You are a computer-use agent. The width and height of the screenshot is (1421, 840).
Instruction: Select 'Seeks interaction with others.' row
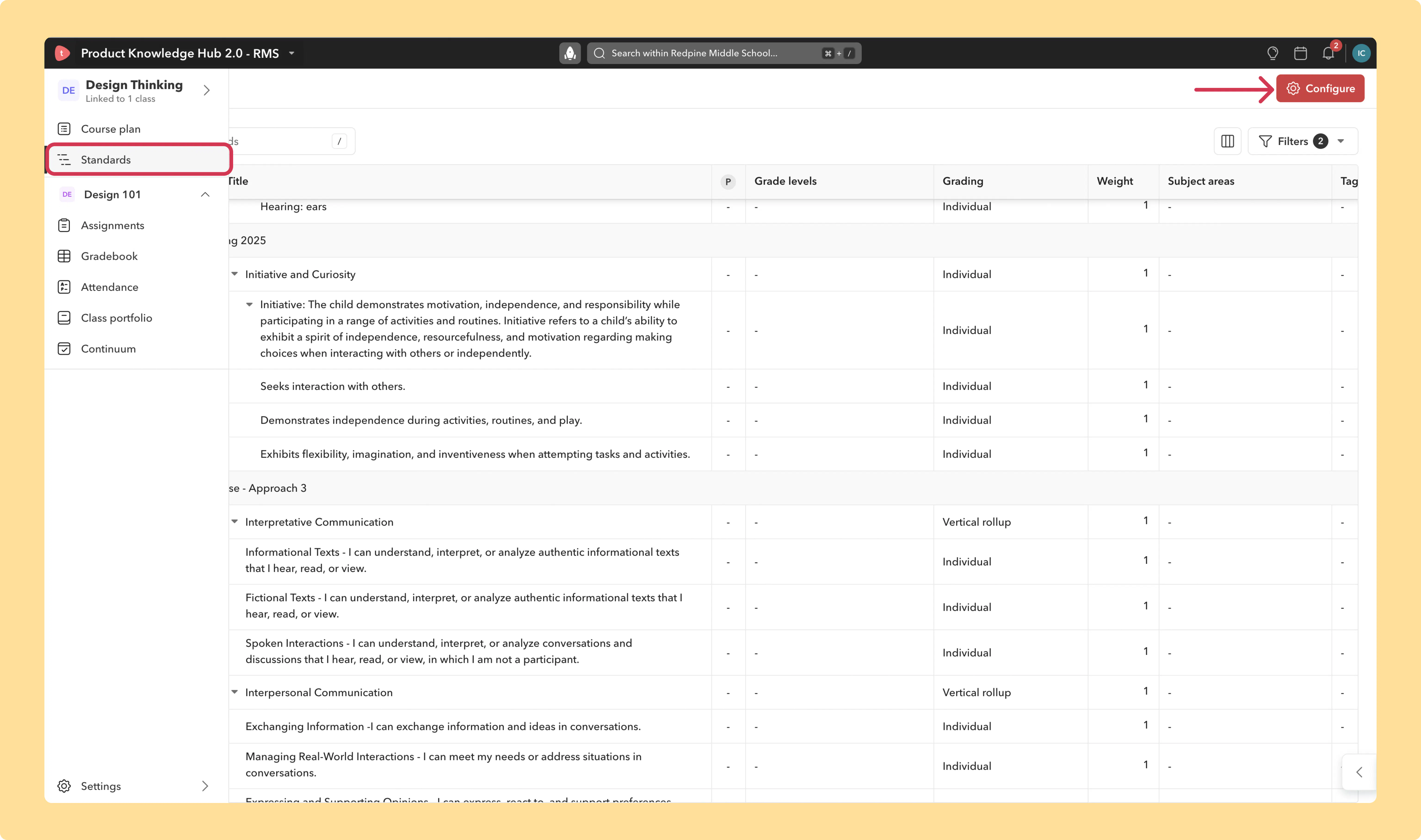(x=793, y=386)
